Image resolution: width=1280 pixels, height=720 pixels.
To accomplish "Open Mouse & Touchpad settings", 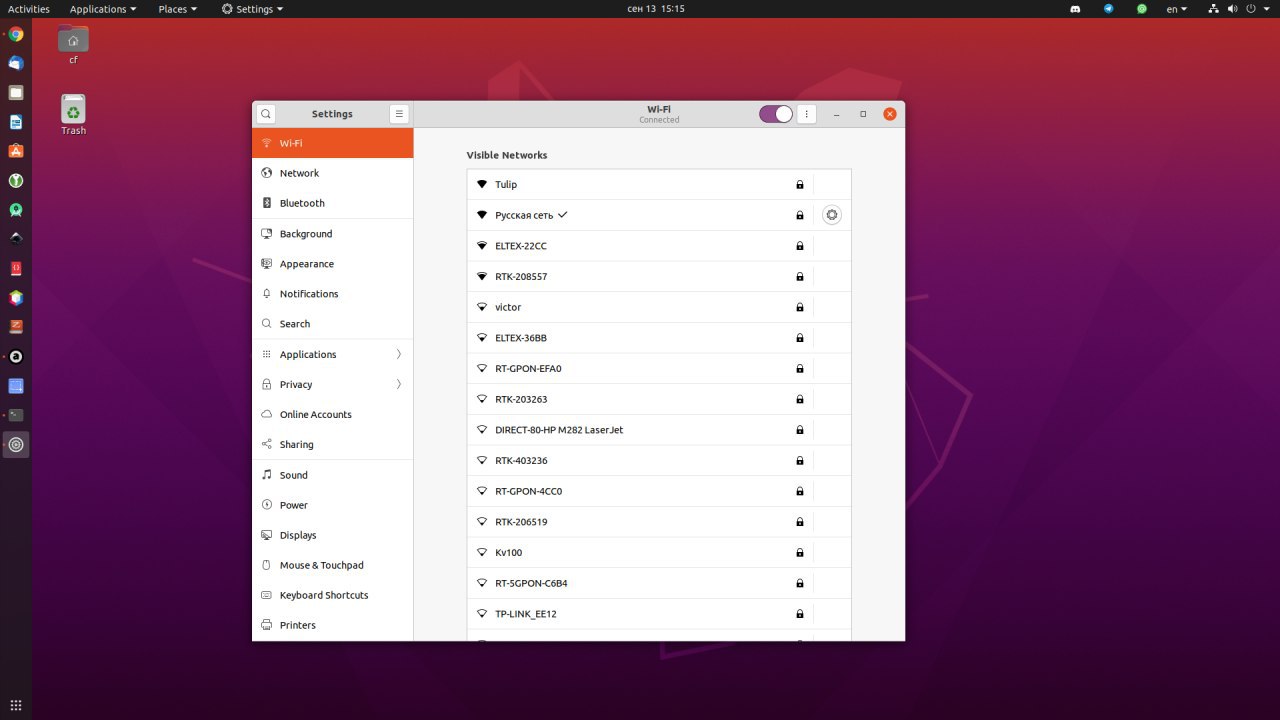I will tap(332, 565).
